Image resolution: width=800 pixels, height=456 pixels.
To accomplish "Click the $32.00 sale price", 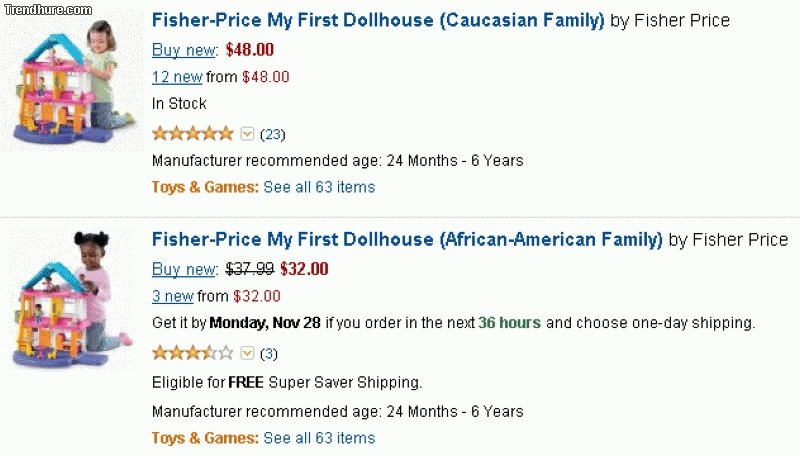I will coord(304,269).
